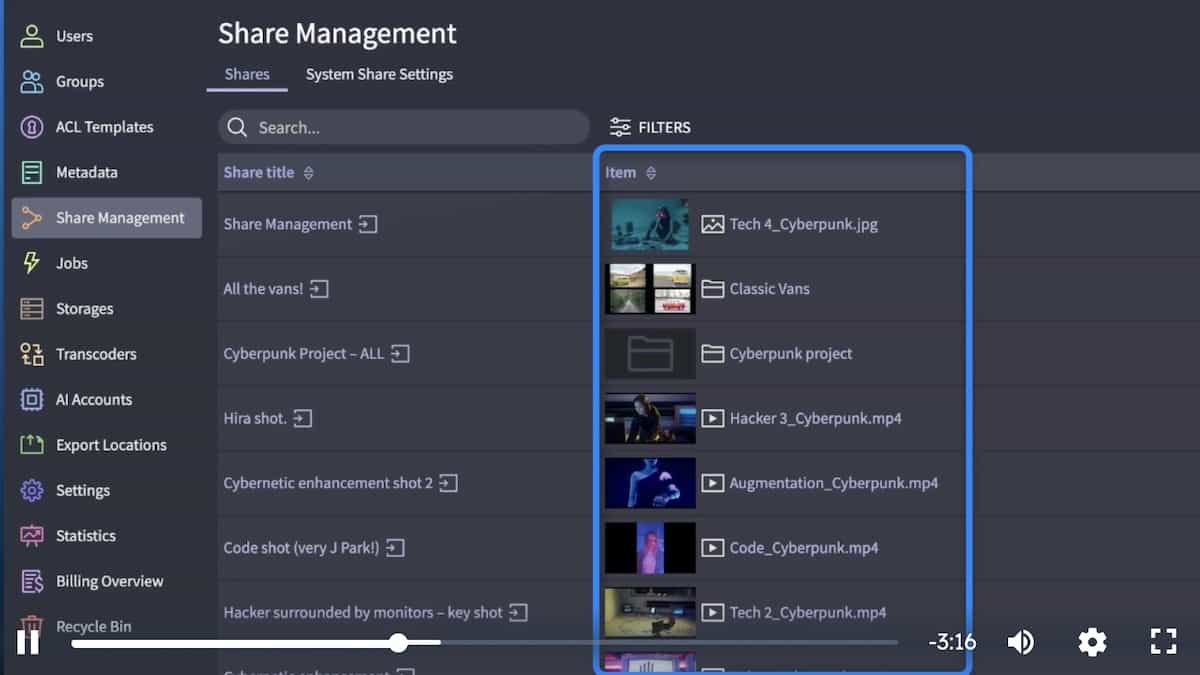Mute the video with speaker icon
1200x675 pixels.
point(1020,642)
